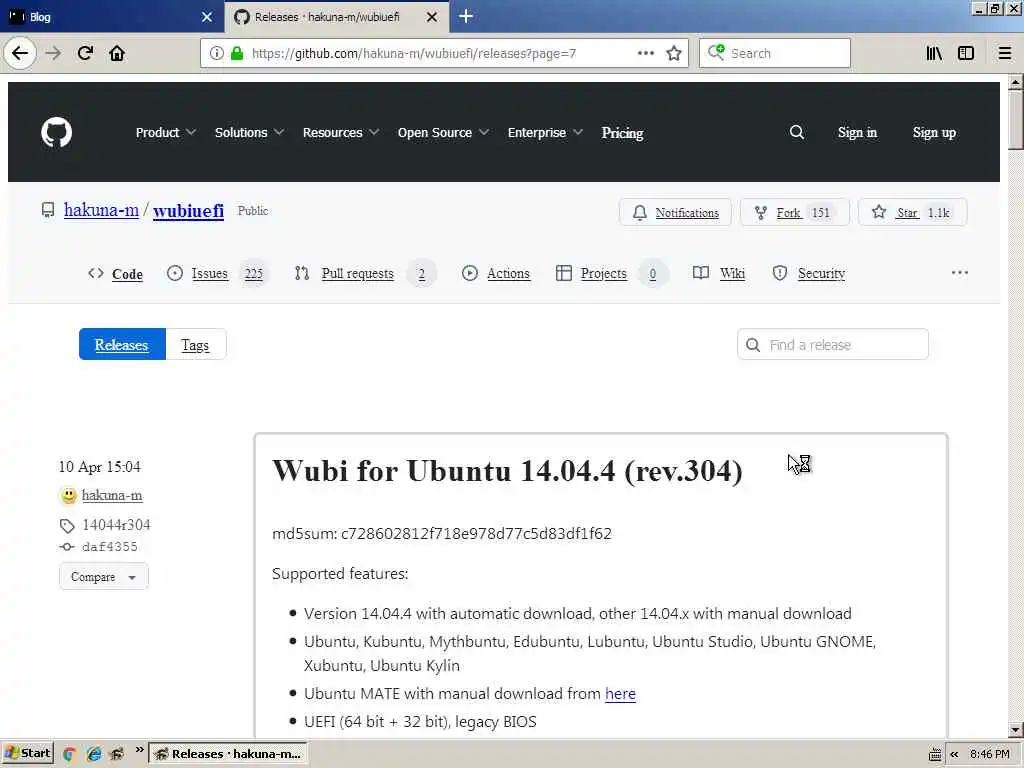Click the clock showing 8:46 PM
Image resolution: width=1024 pixels, height=768 pixels.
[x=989, y=754]
